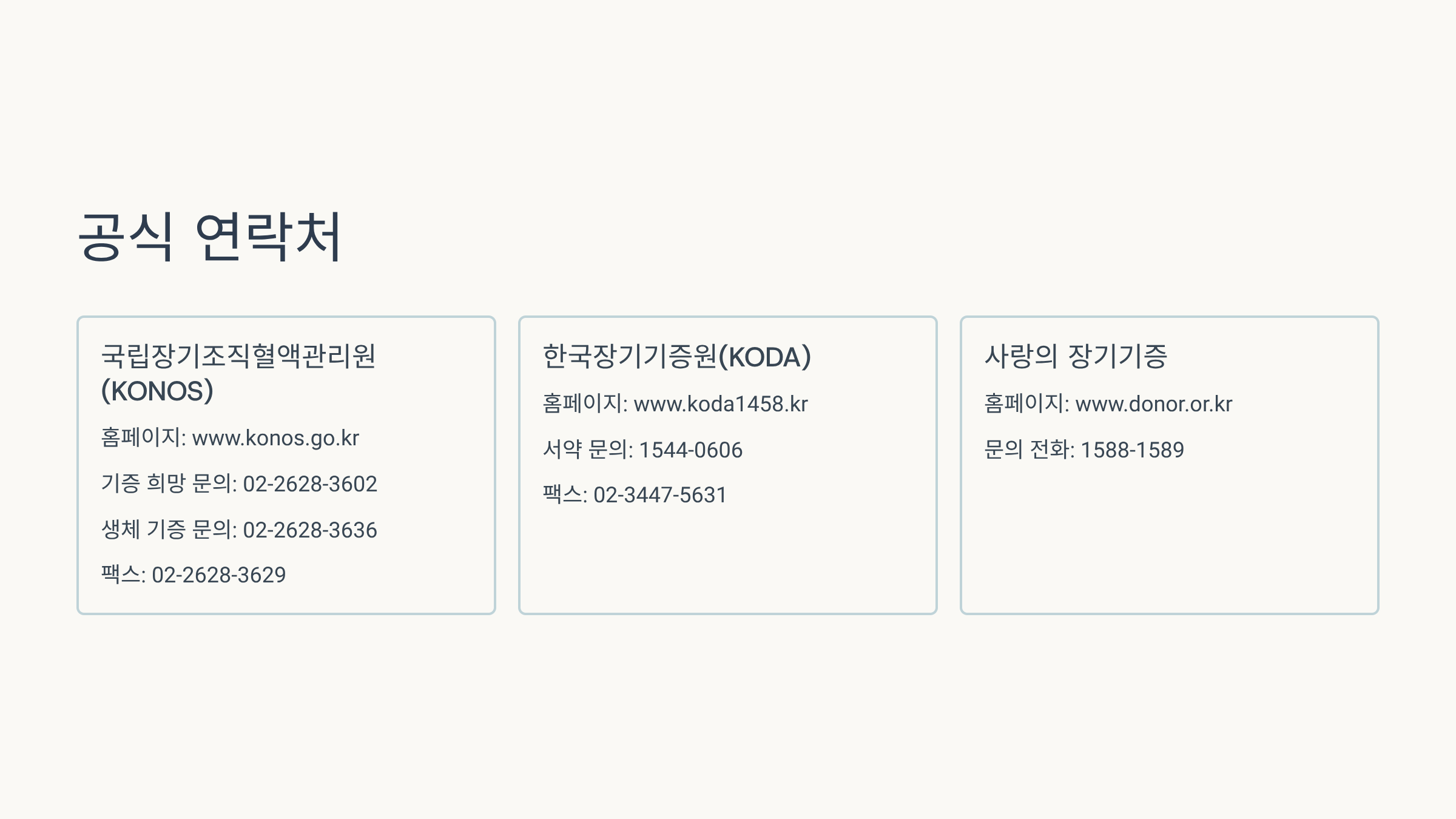1456x819 pixels.
Task: Select the KONOS 팩스 02-2628-3629 text
Action: pyautogui.click(x=193, y=575)
